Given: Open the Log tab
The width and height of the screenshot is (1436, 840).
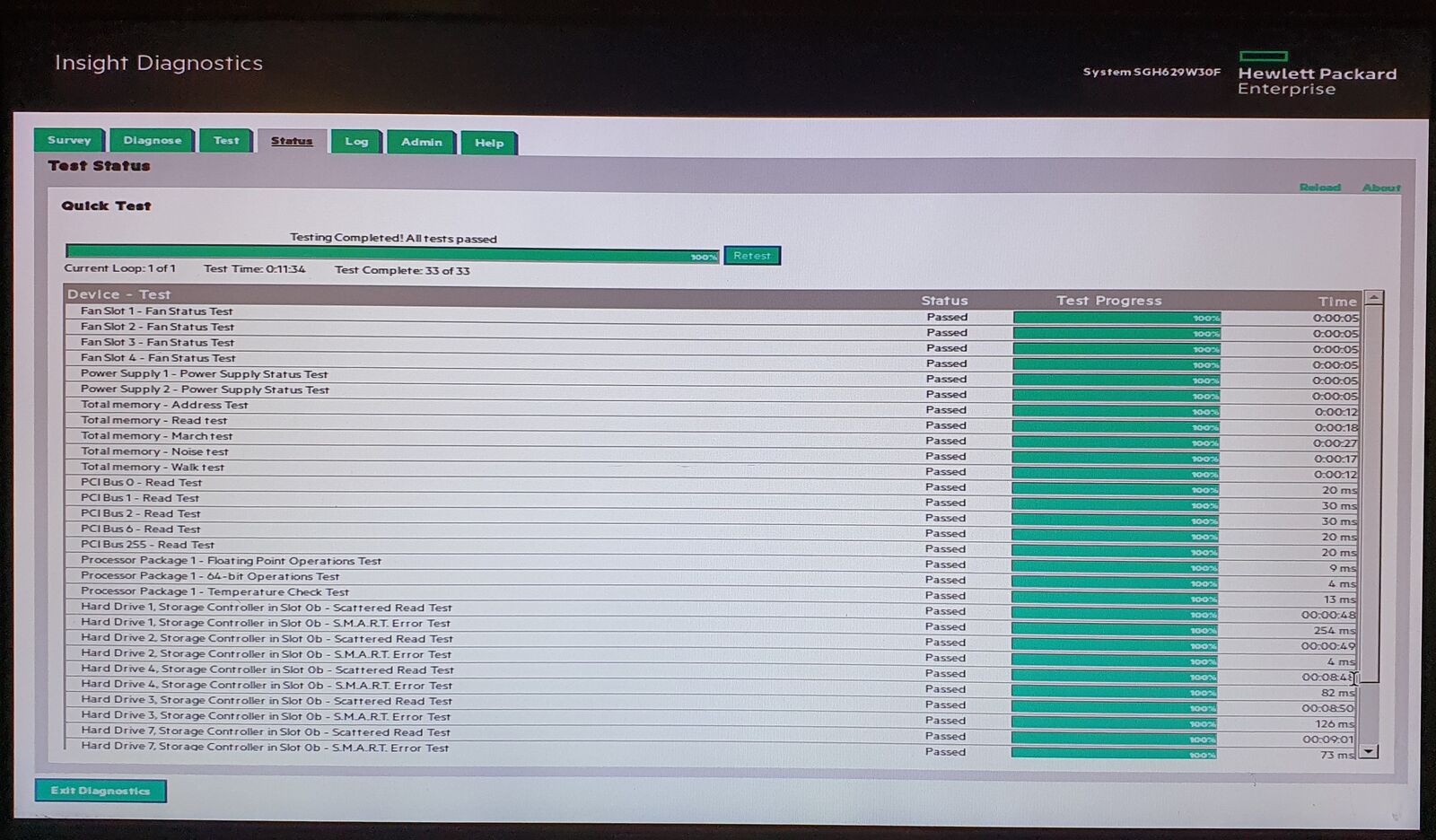Looking at the screenshot, I should pos(356,142).
